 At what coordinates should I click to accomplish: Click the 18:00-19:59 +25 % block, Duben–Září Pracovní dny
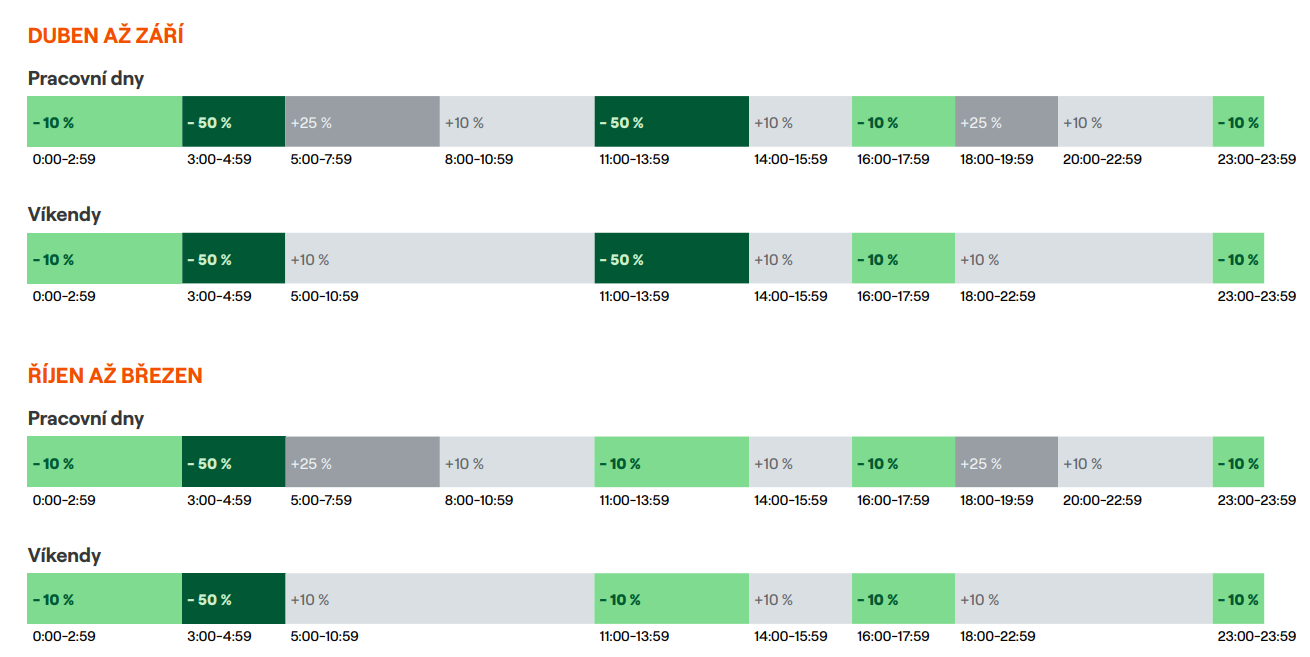(1006, 122)
